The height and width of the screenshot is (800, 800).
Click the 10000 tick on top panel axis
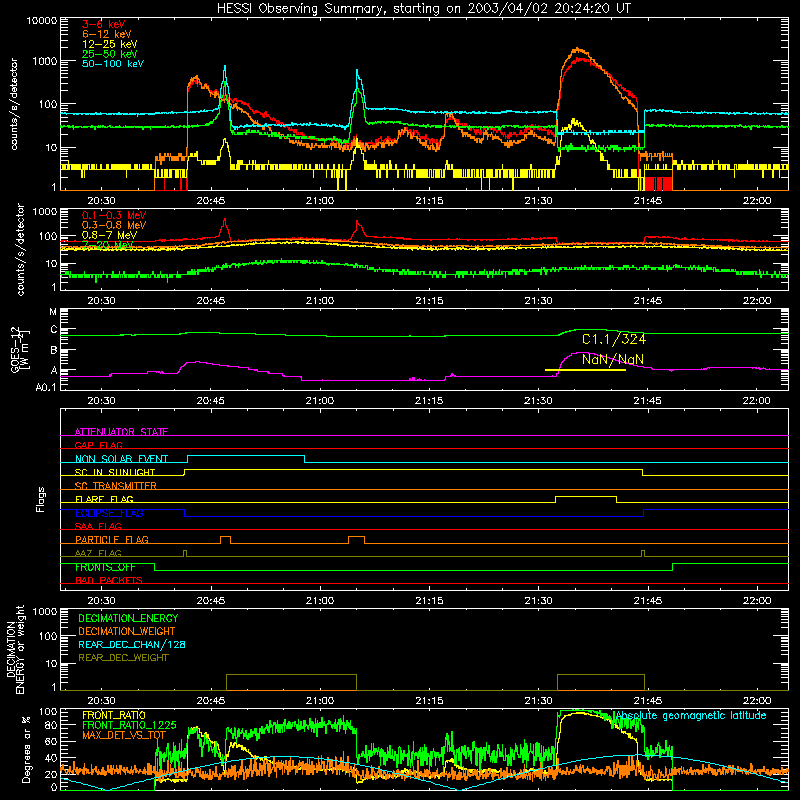tap(42, 20)
